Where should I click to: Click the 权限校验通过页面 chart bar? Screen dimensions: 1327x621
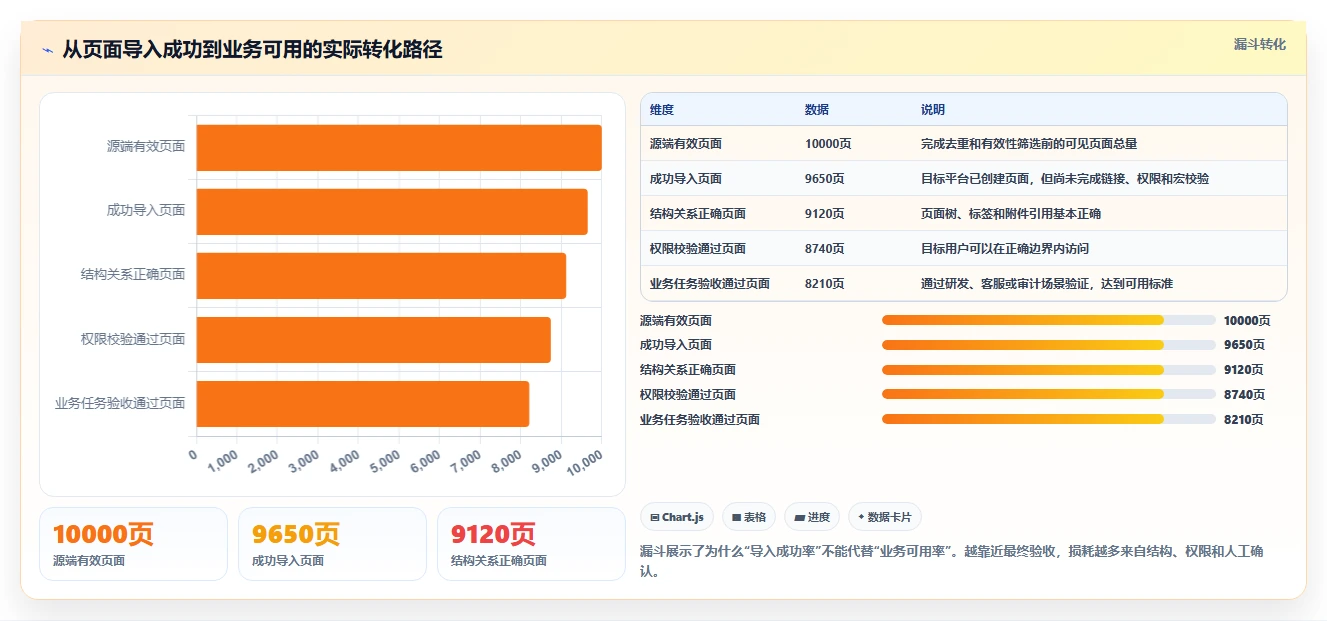pyautogui.click(x=374, y=339)
